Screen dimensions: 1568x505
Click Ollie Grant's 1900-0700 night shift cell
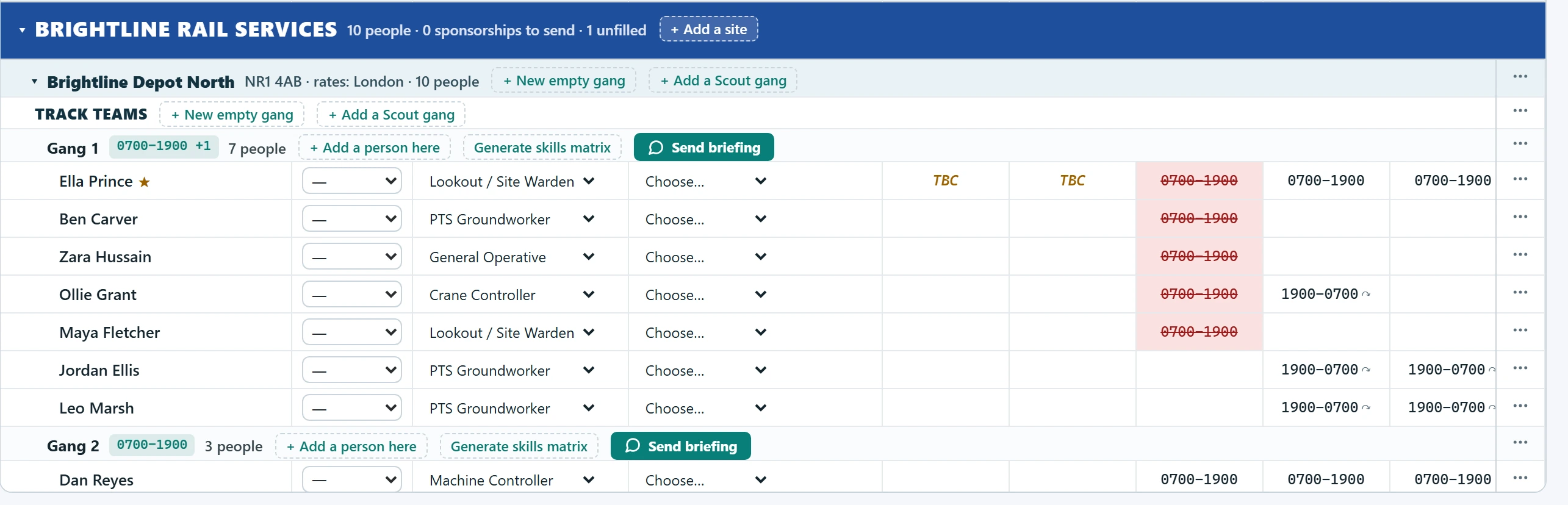[x=1326, y=294]
